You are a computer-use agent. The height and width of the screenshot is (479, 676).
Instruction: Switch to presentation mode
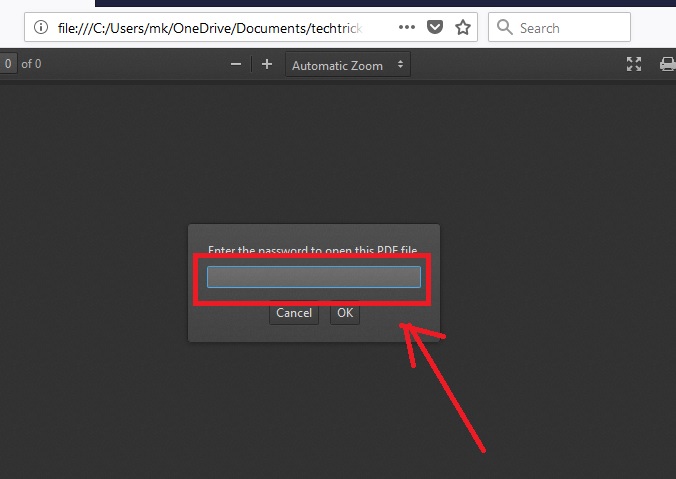633,64
